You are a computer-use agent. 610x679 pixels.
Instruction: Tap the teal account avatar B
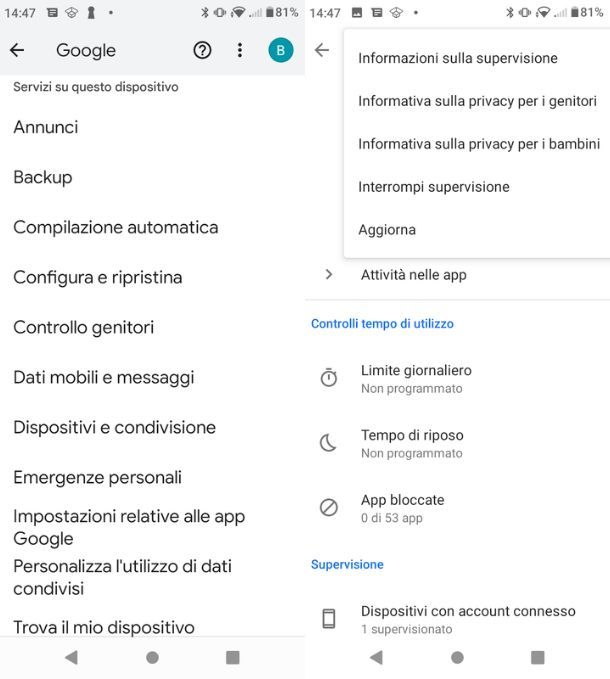[280, 50]
